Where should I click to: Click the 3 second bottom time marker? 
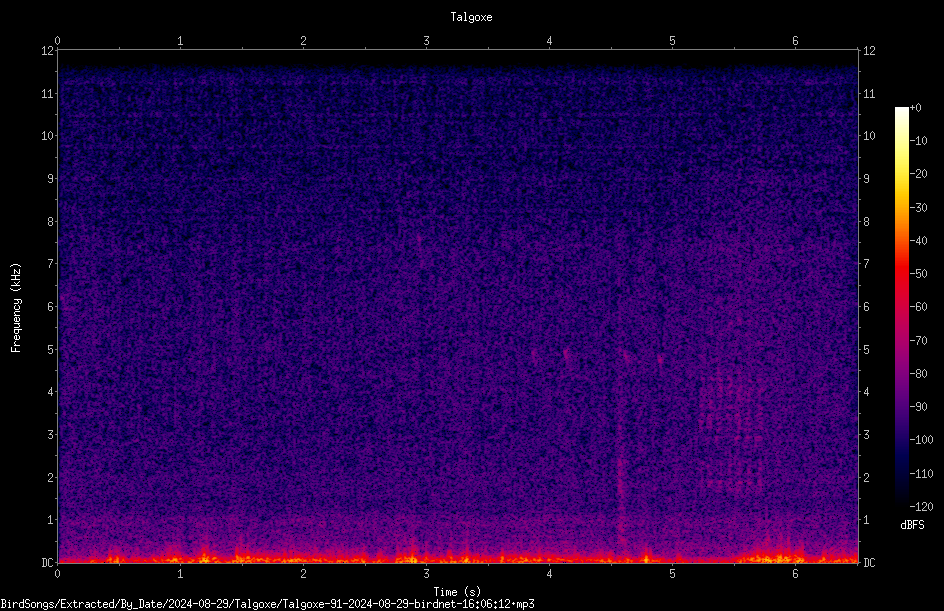426,574
